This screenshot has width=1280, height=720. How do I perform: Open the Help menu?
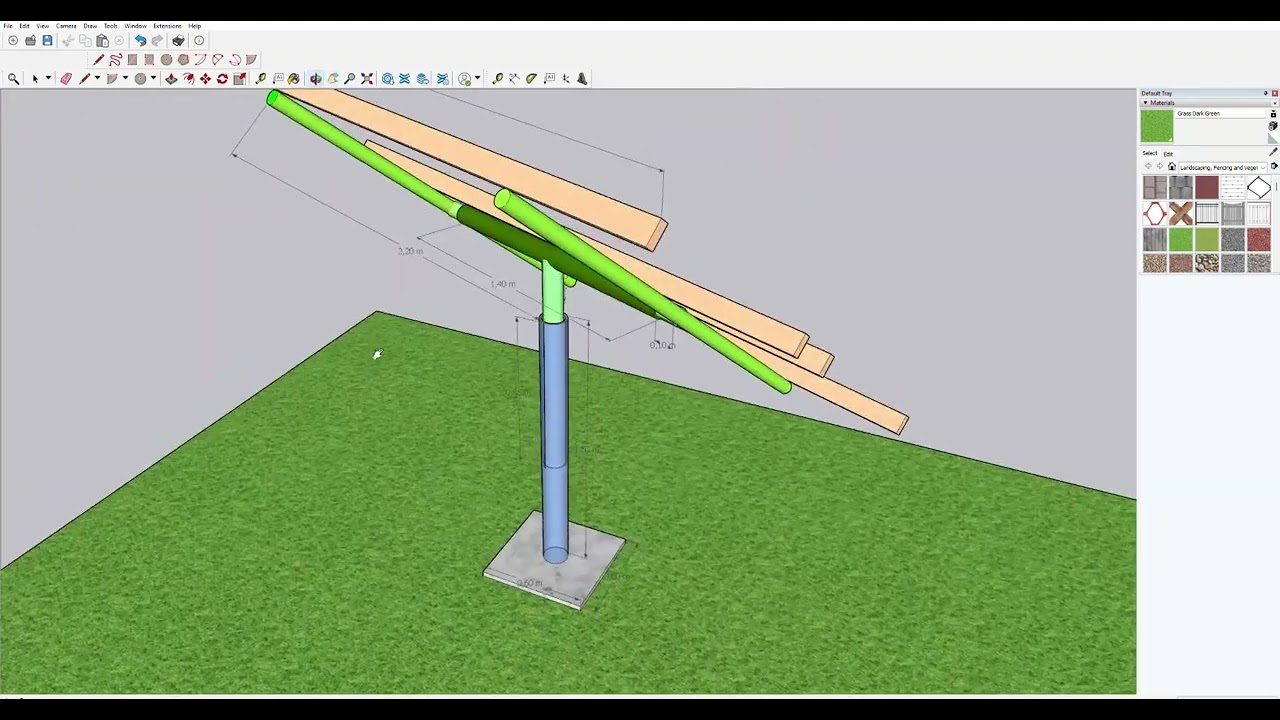(x=194, y=26)
